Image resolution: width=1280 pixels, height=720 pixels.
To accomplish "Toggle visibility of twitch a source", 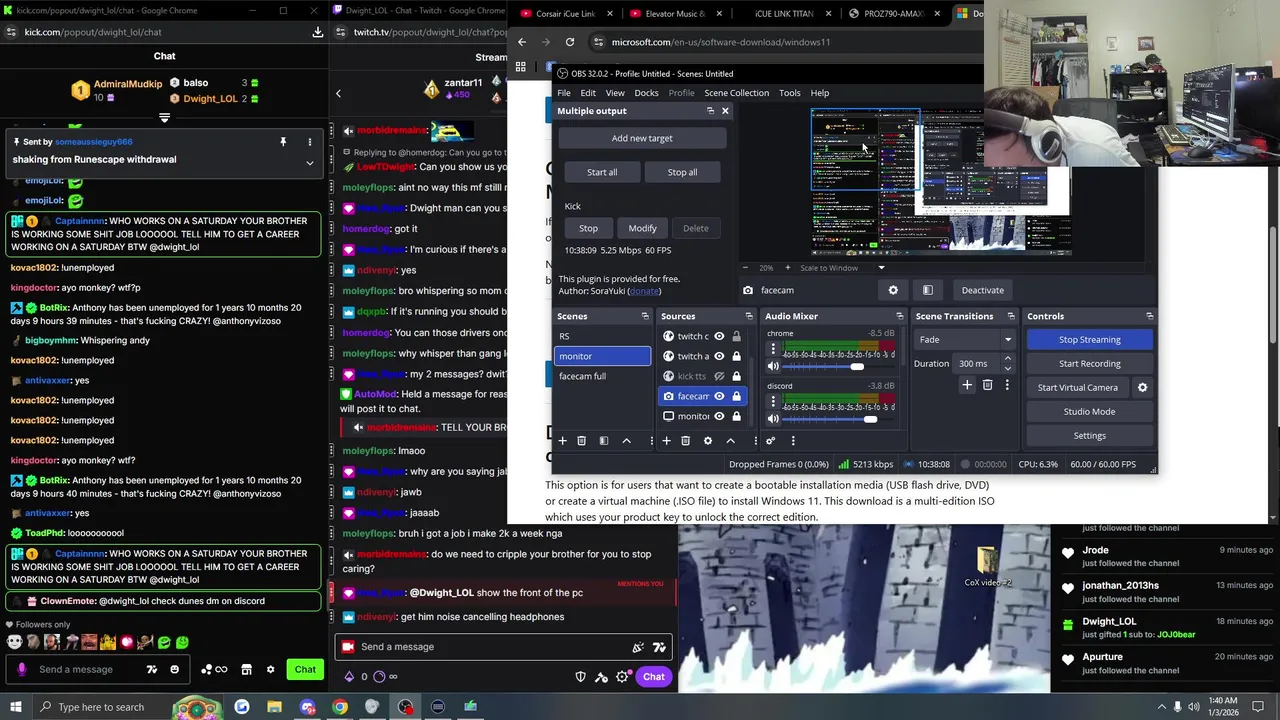I will pyautogui.click(x=718, y=356).
